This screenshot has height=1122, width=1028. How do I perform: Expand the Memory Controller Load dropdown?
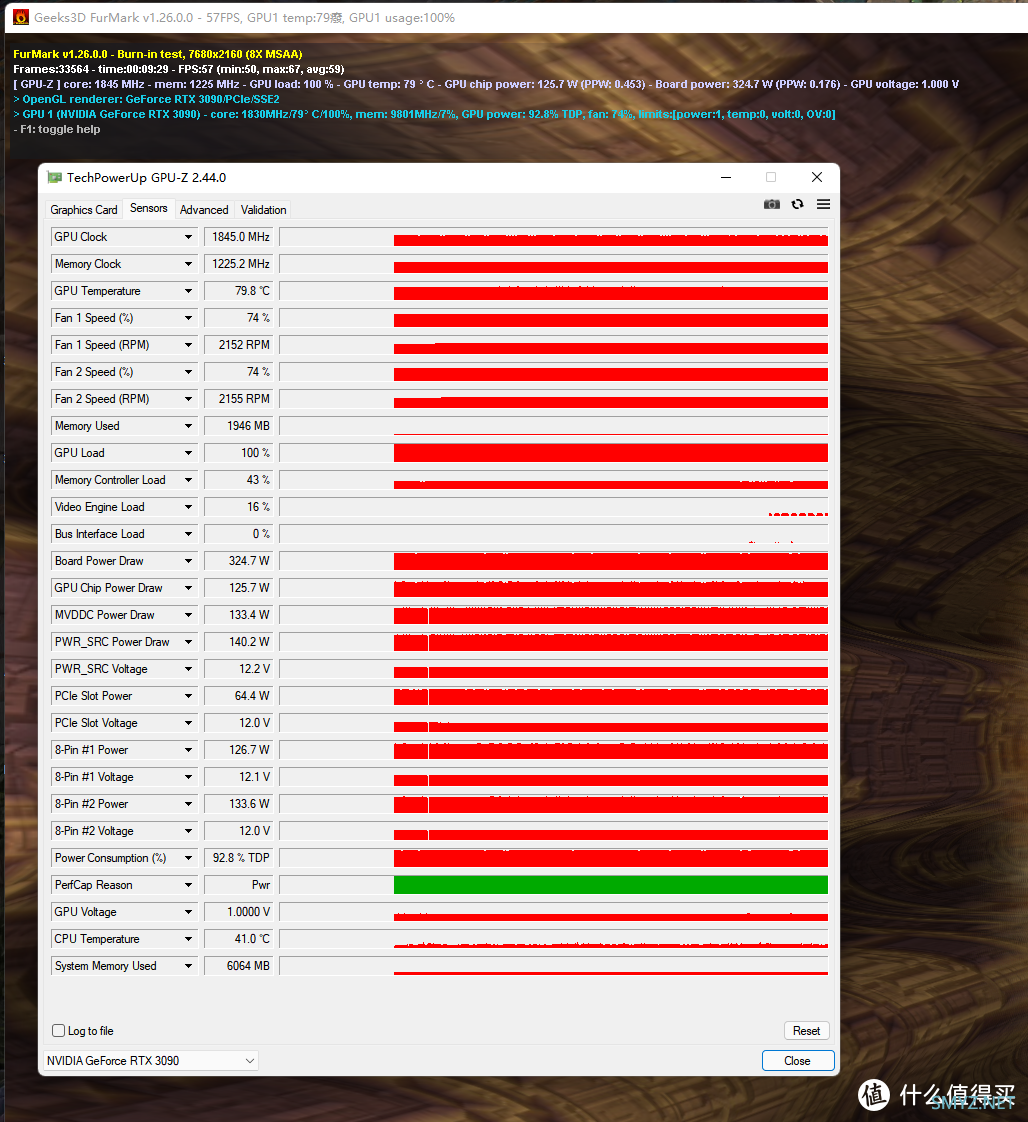188,480
